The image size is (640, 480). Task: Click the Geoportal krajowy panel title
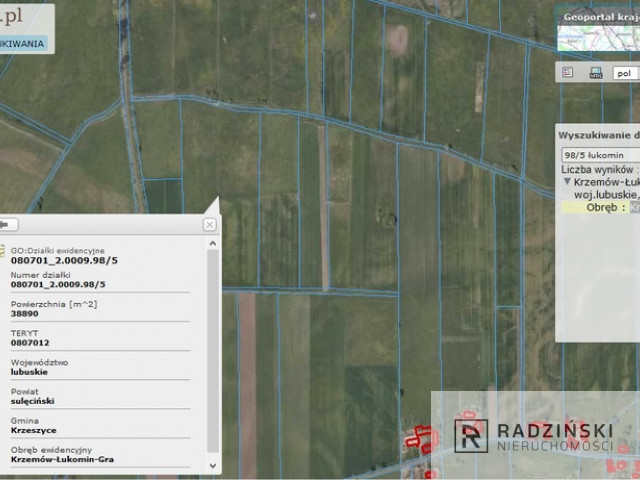point(601,17)
